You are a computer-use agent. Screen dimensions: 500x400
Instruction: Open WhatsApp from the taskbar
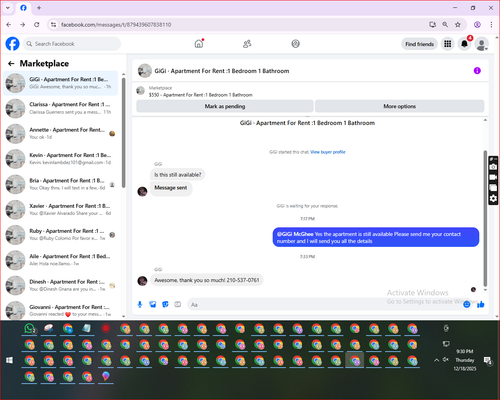(x=30, y=329)
